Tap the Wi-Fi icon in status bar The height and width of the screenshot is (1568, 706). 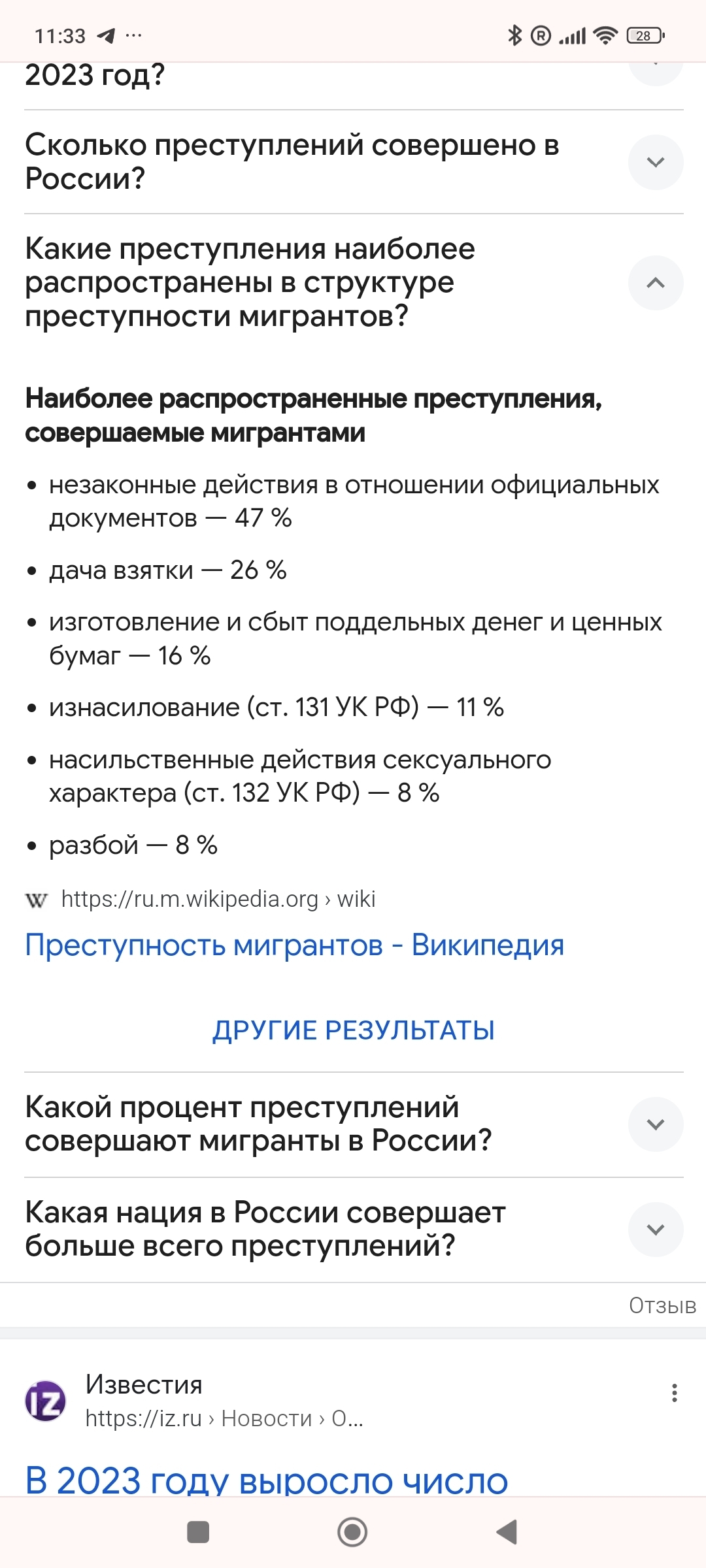[x=605, y=36]
